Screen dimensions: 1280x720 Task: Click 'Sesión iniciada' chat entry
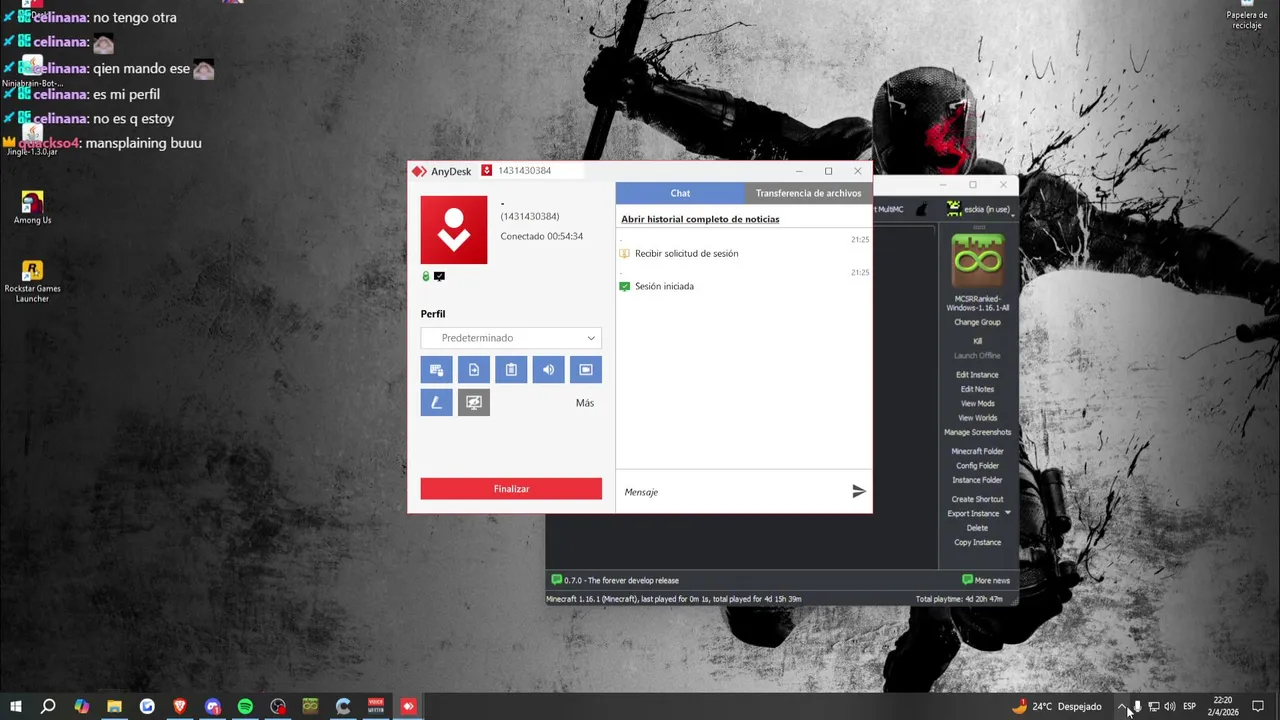pos(664,287)
